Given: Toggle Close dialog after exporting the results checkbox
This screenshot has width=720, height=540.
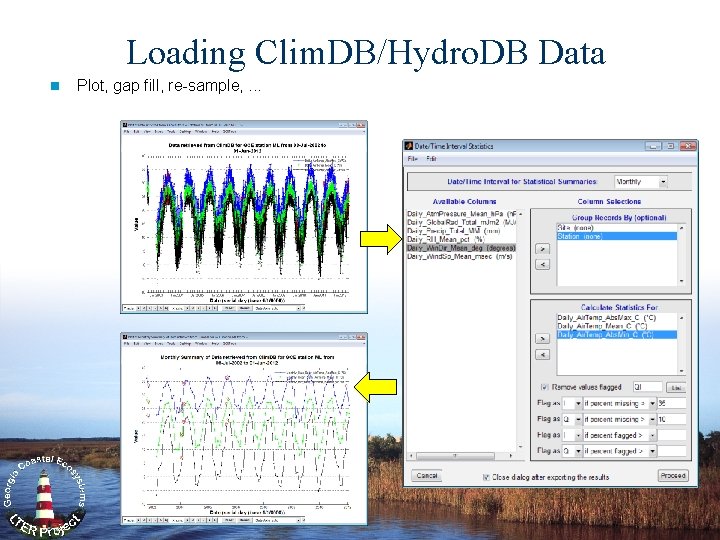Looking at the screenshot, I should click(486, 477).
